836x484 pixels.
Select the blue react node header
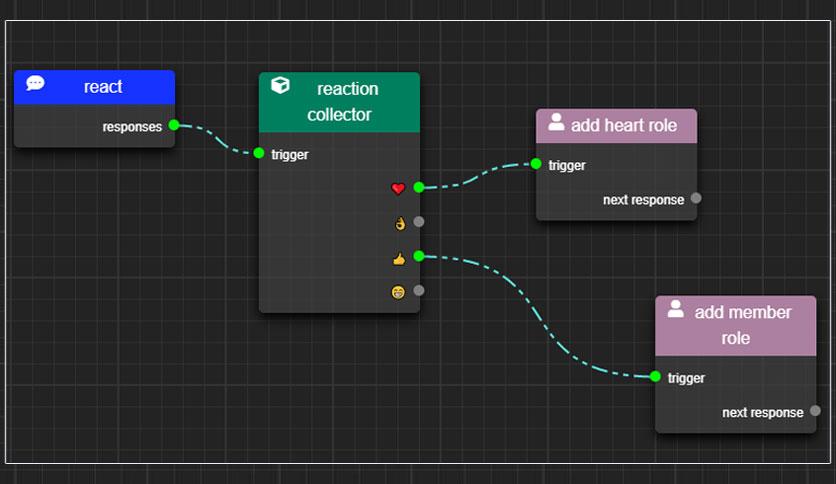(94, 87)
